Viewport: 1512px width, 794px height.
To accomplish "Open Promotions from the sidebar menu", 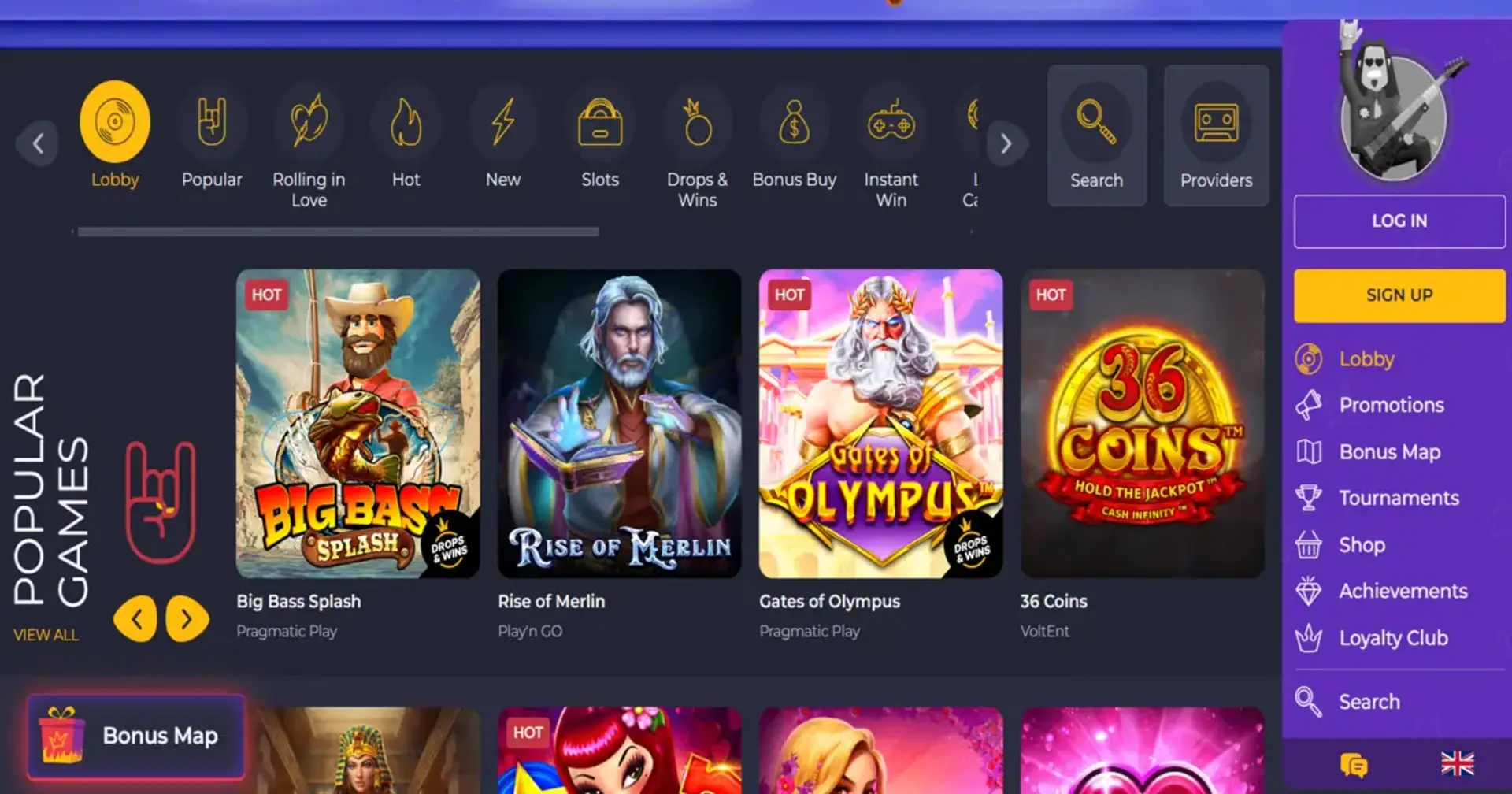I will point(1392,405).
